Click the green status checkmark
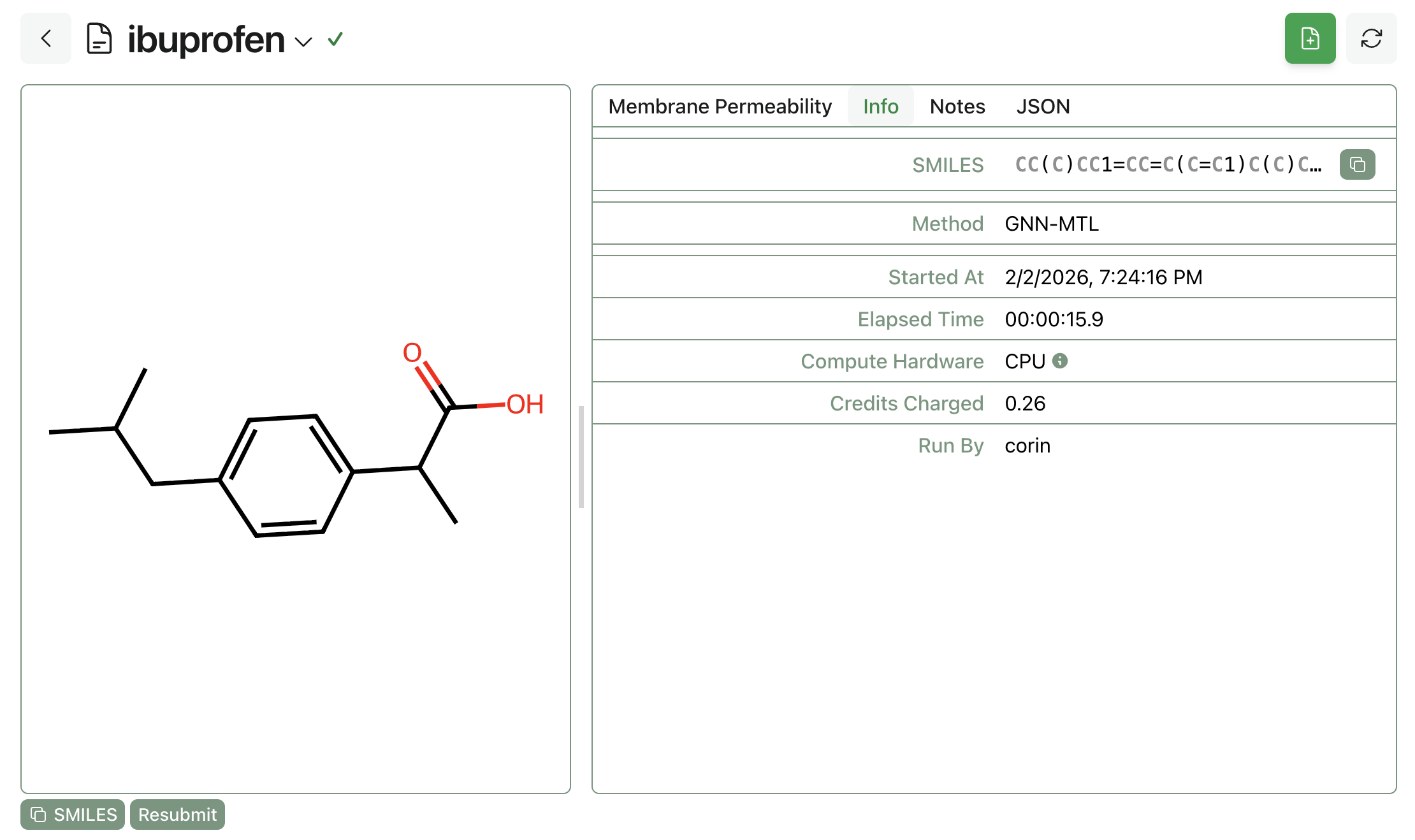 pyautogui.click(x=335, y=40)
